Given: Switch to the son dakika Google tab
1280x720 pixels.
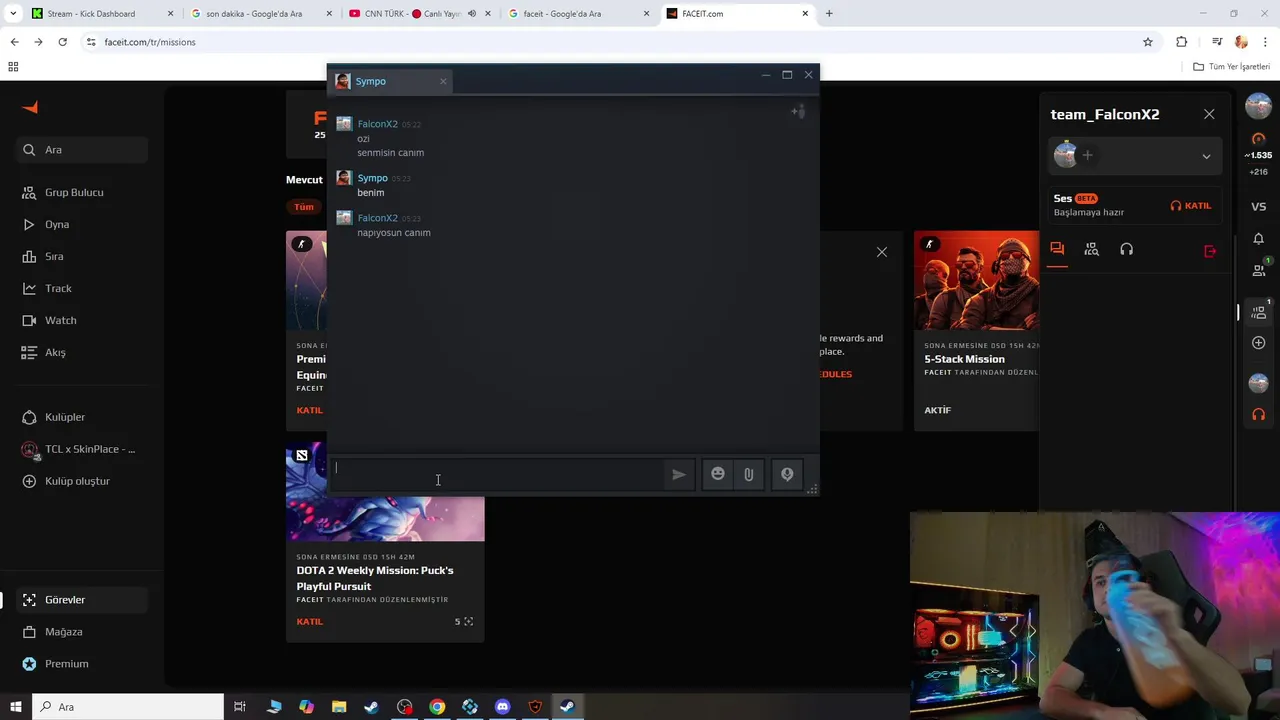Looking at the screenshot, I should click(260, 14).
